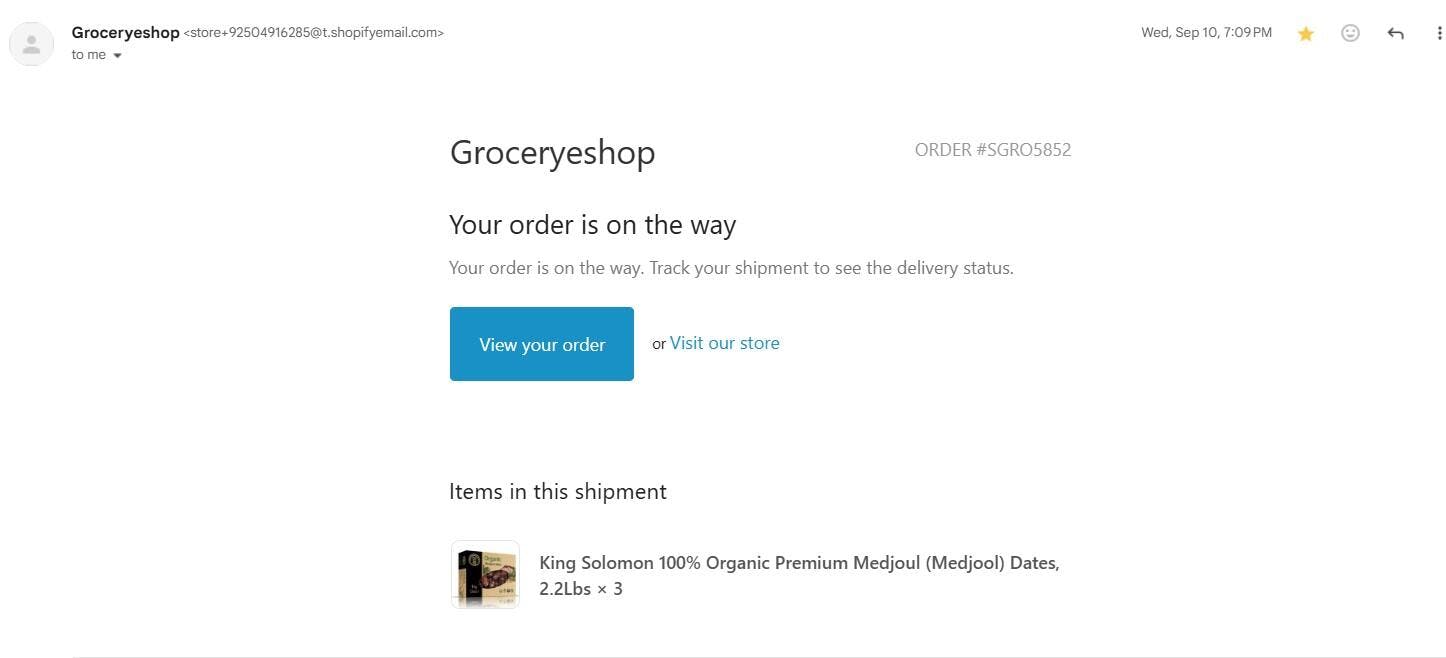Click the ORDER #SGRO5852 number
Image resolution: width=1446 pixels, height=658 pixels.
coord(992,150)
